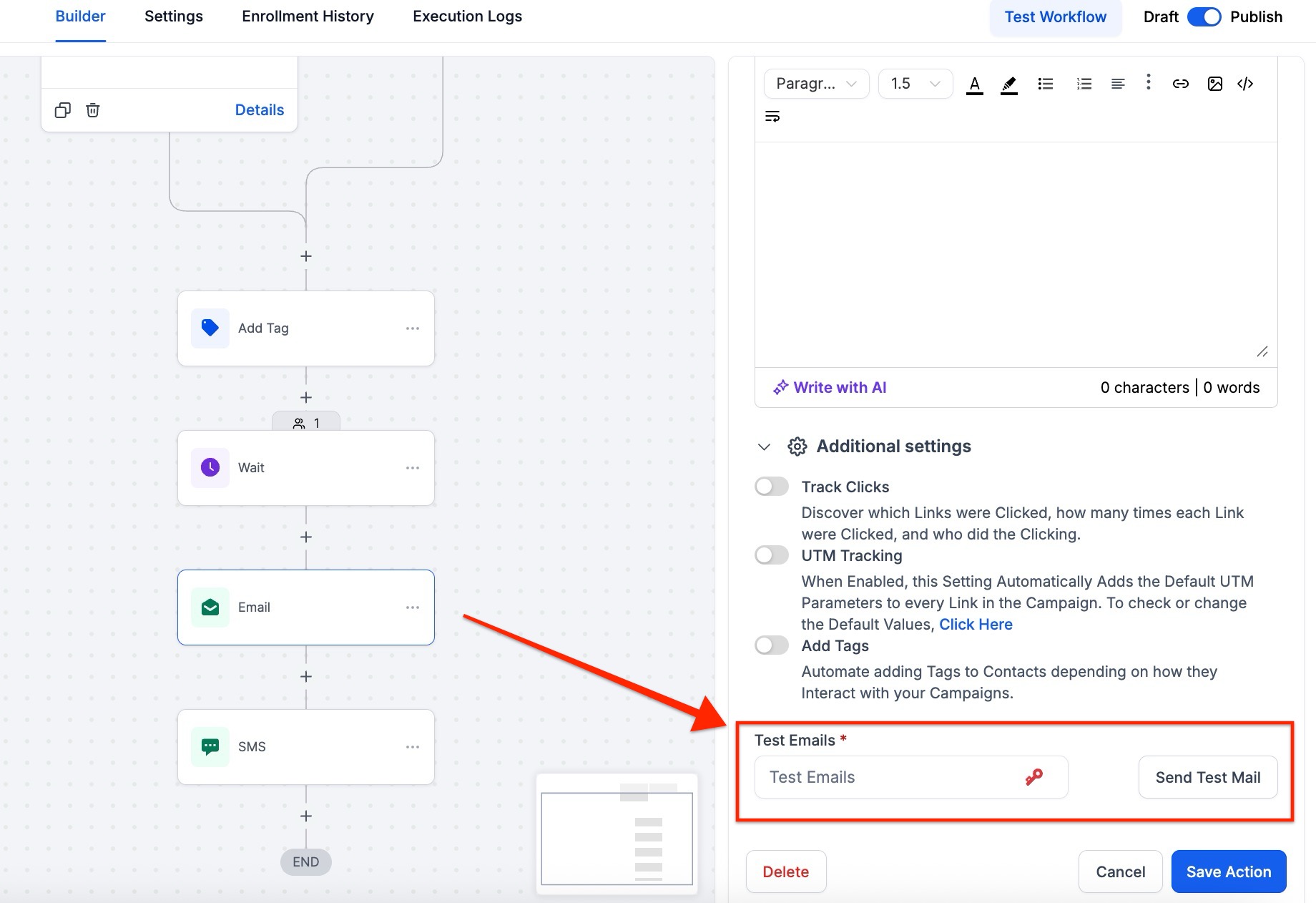Screen dimensions: 1316x903
Task: Open the Execution Logs tab
Action: point(467,16)
